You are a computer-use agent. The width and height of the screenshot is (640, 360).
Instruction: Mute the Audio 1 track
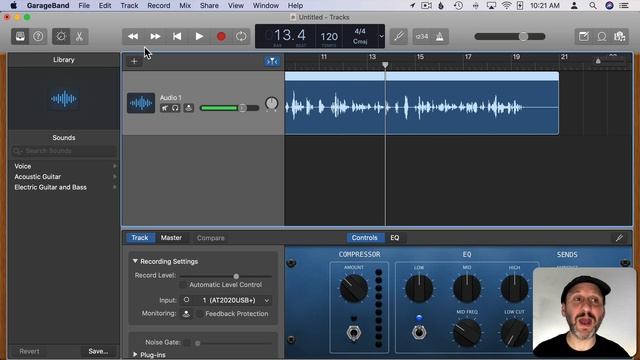pos(164,108)
